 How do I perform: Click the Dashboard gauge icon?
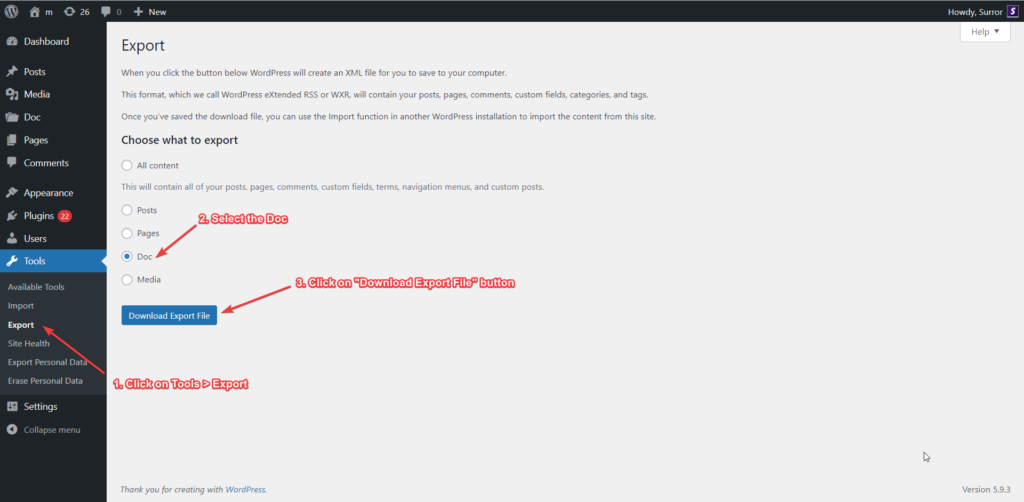coord(12,42)
